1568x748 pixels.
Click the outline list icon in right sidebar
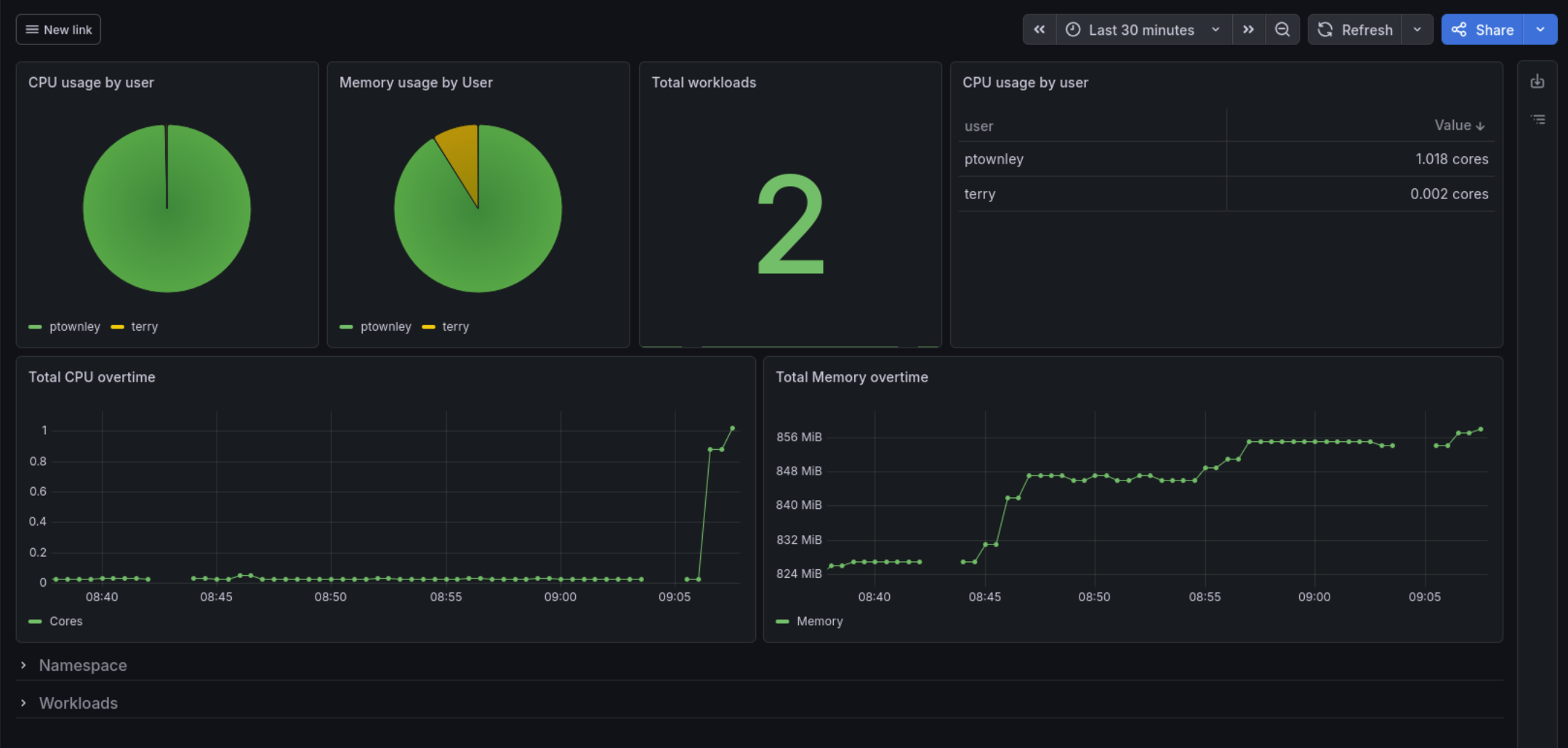(1537, 119)
